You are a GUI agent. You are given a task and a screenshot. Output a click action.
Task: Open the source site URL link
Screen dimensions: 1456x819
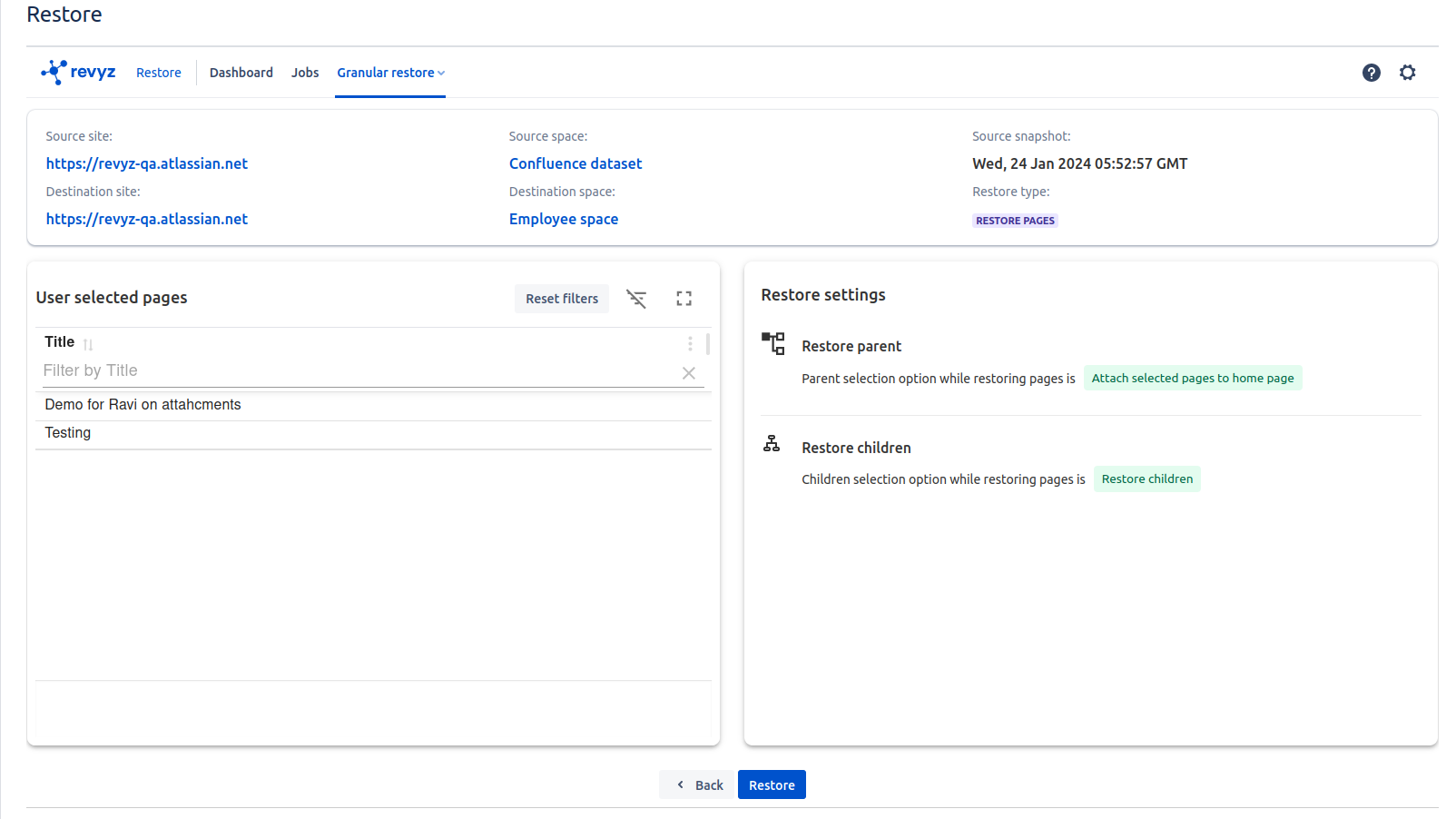point(147,163)
